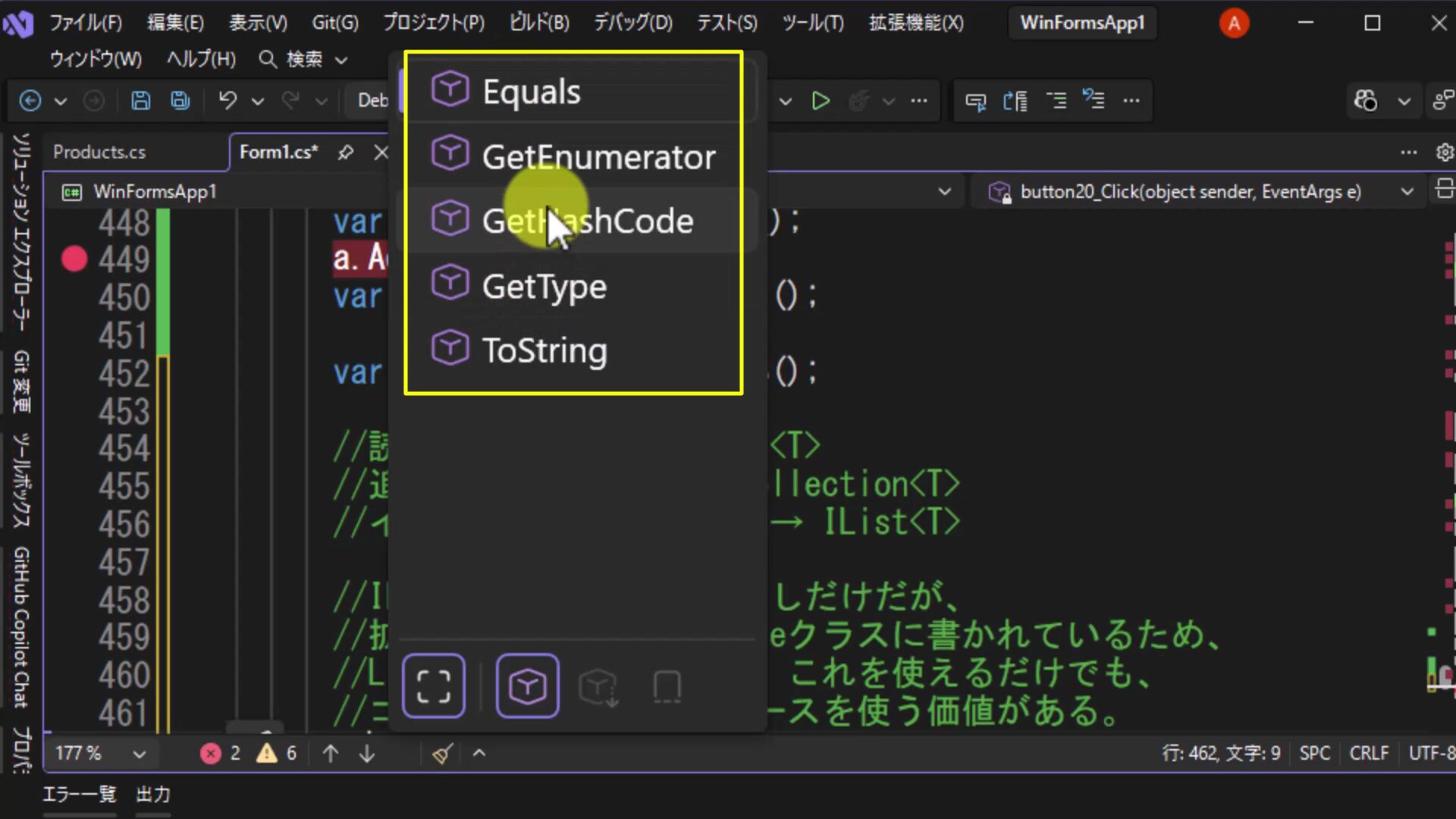This screenshot has width=1456, height=819.
Task: Open the 出力 panel tab
Action: (153, 794)
